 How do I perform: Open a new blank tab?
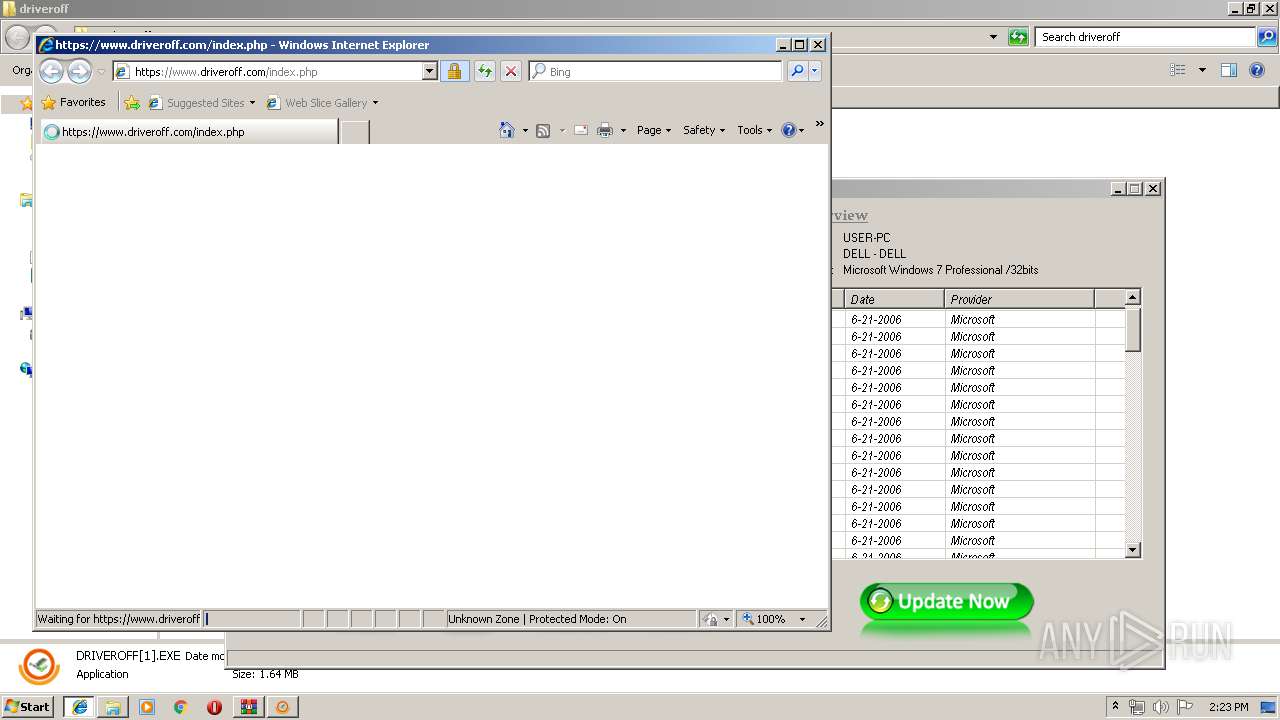pyautogui.click(x=354, y=132)
